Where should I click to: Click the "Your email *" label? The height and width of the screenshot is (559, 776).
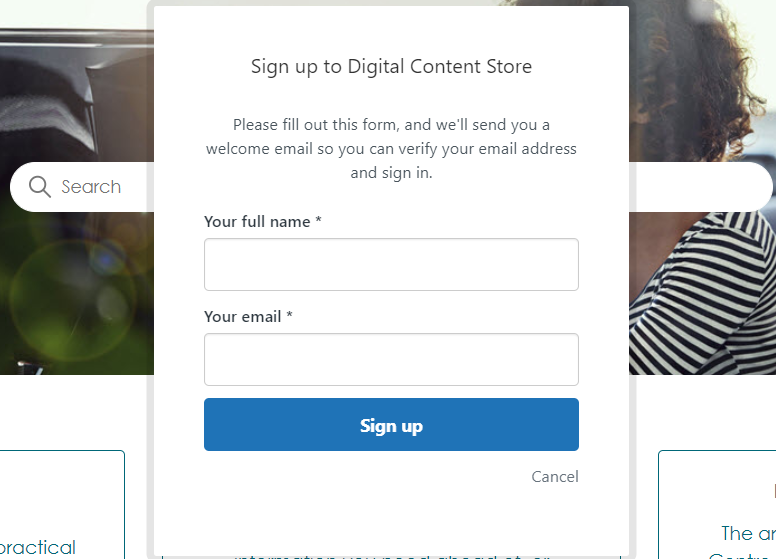click(248, 317)
